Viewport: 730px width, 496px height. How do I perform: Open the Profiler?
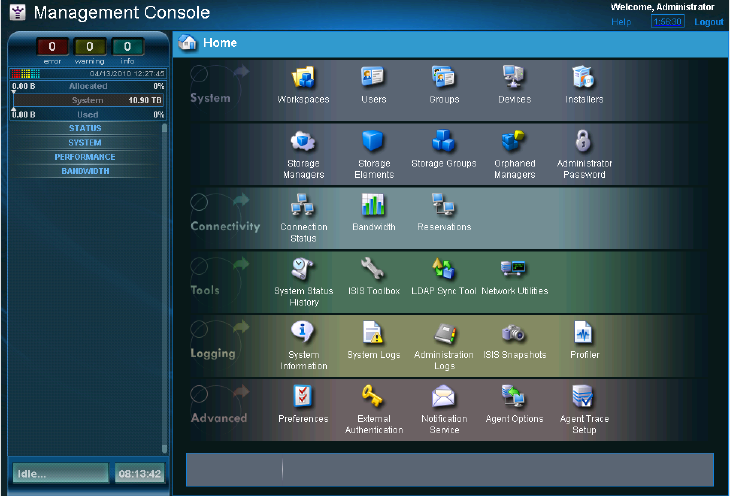(x=584, y=333)
